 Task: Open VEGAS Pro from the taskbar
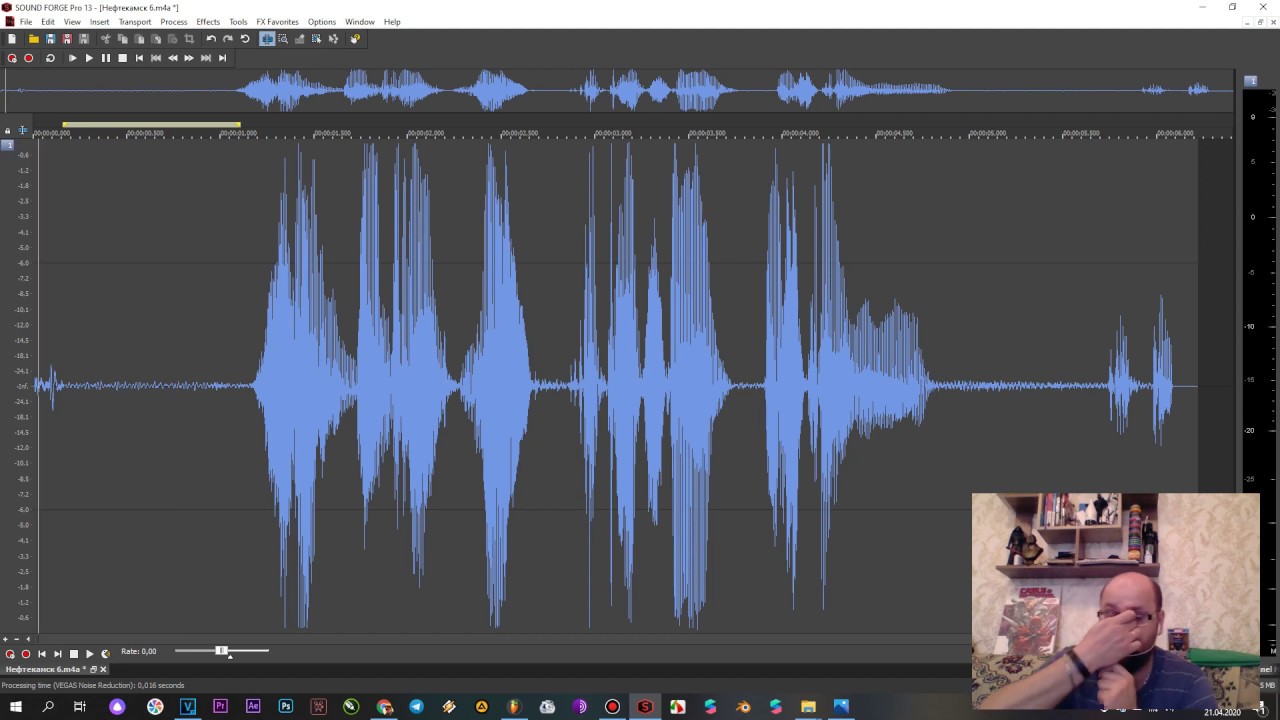click(x=187, y=707)
